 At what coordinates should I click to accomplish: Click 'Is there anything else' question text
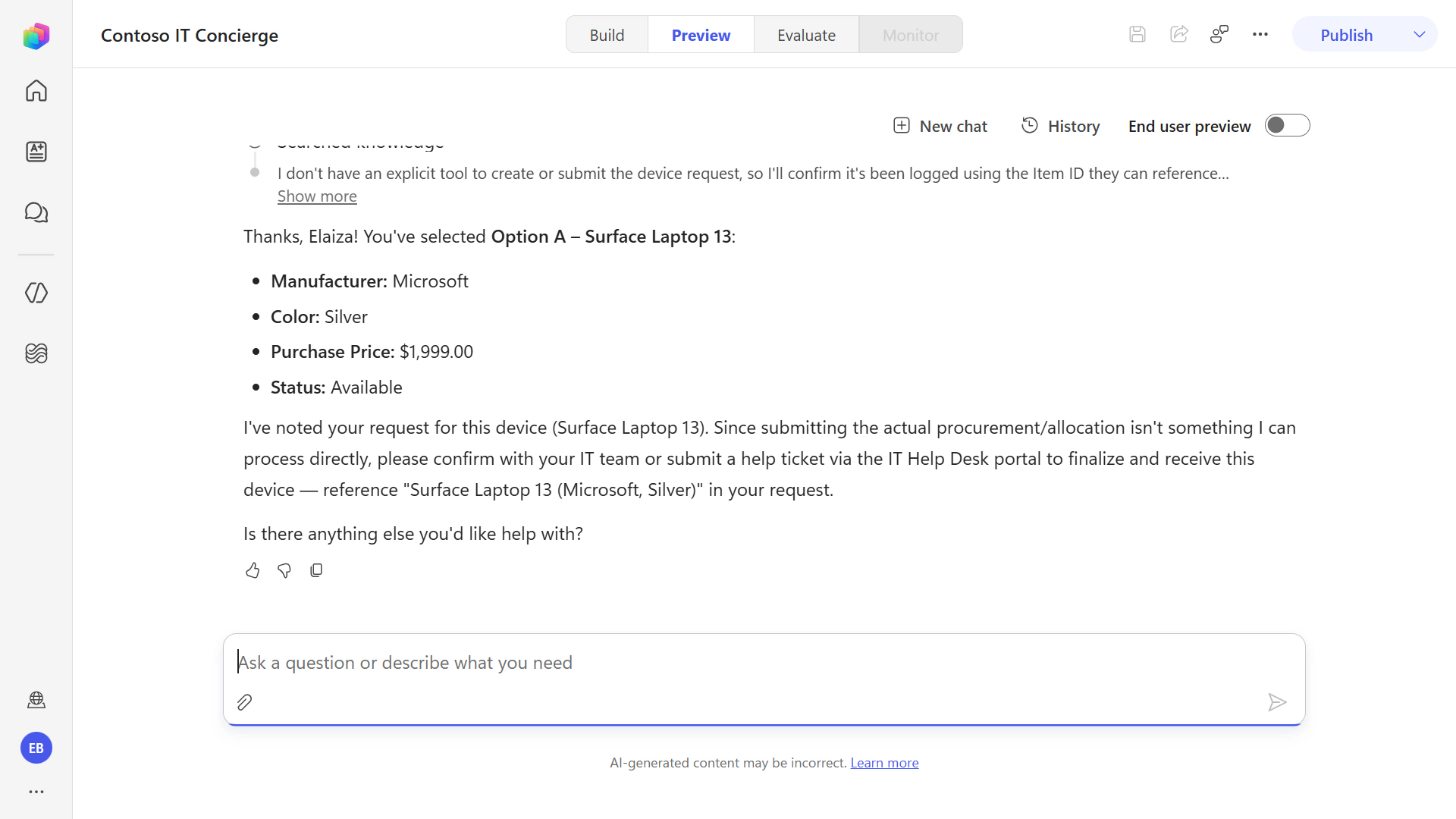point(413,534)
